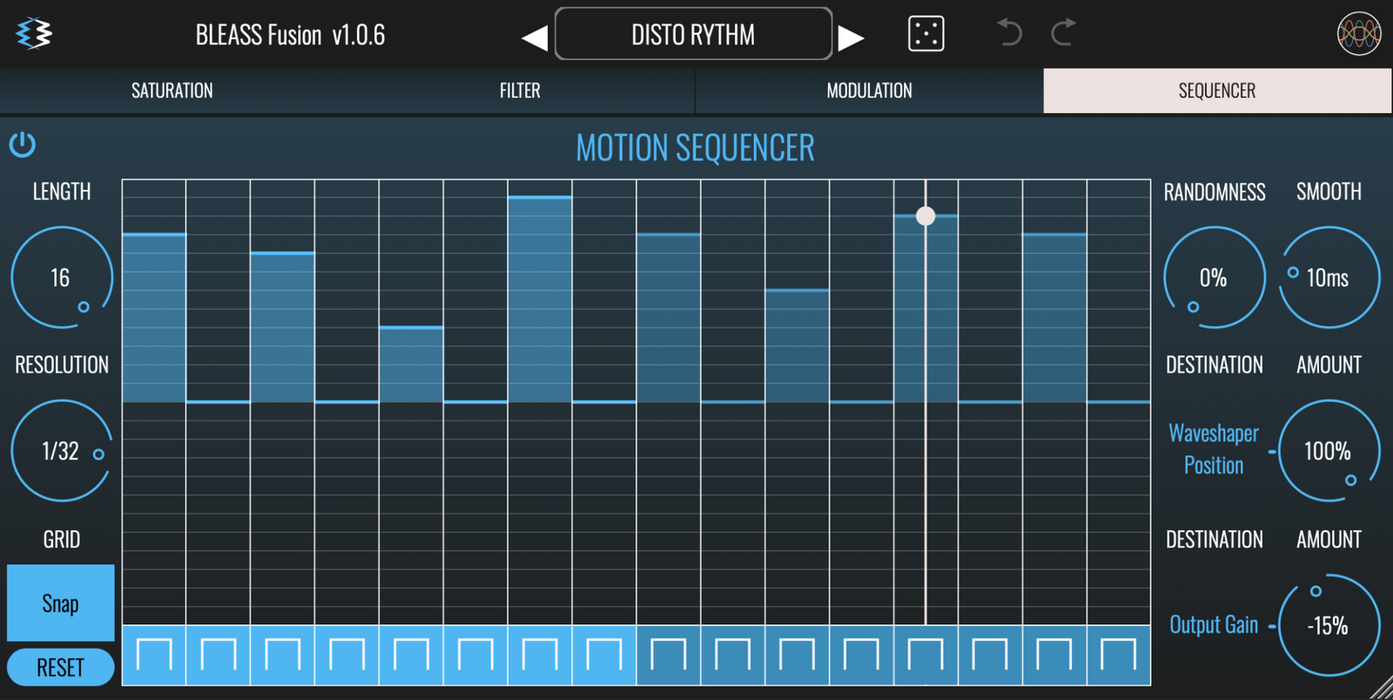
Task: Open the FILTER tab
Action: (520, 91)
